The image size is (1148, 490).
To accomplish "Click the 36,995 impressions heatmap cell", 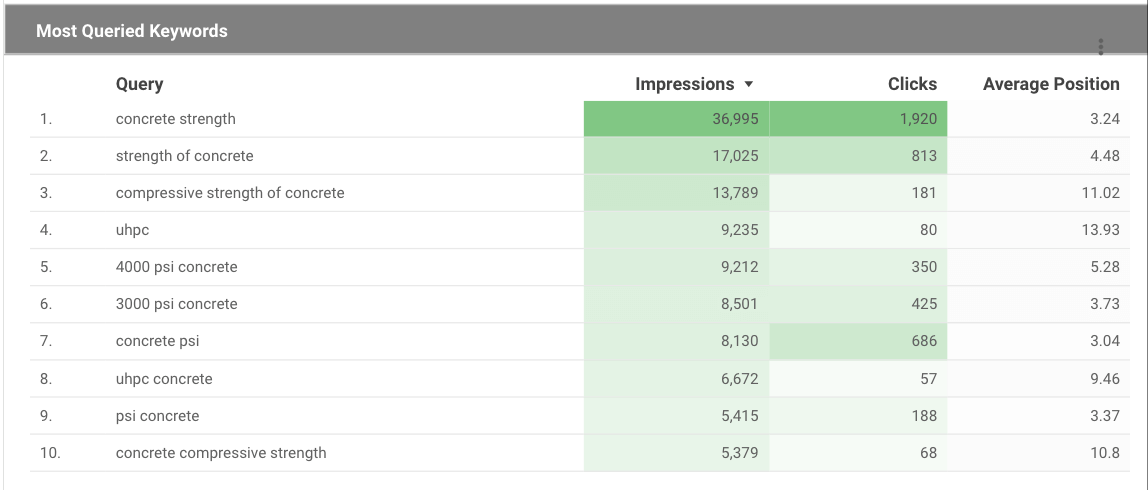I will [x=676, y=119].
